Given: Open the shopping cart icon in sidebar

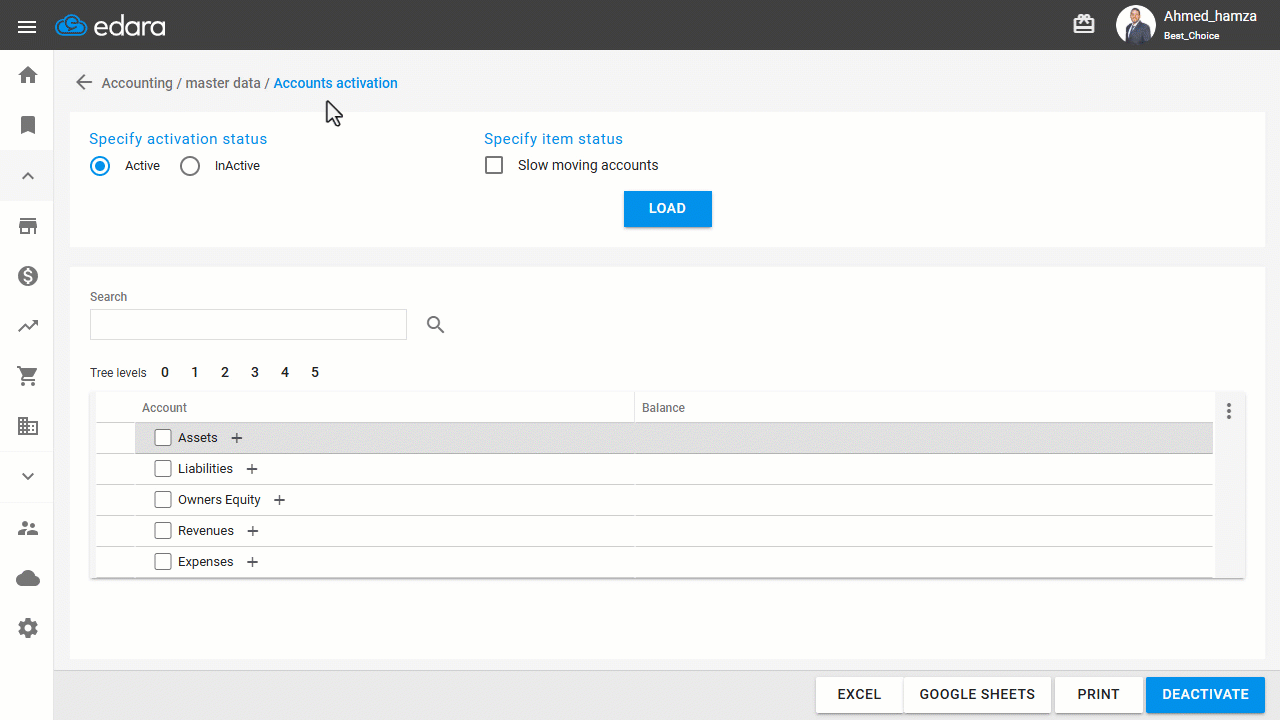Looking at the screenshot, I should [x=28, y=376].
